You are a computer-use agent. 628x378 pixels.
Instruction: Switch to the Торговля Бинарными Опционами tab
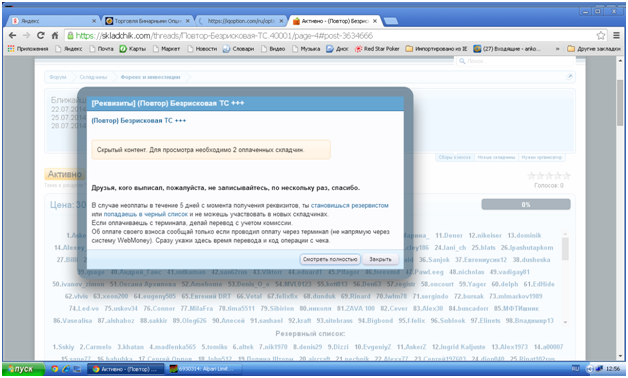coord(147,21)
